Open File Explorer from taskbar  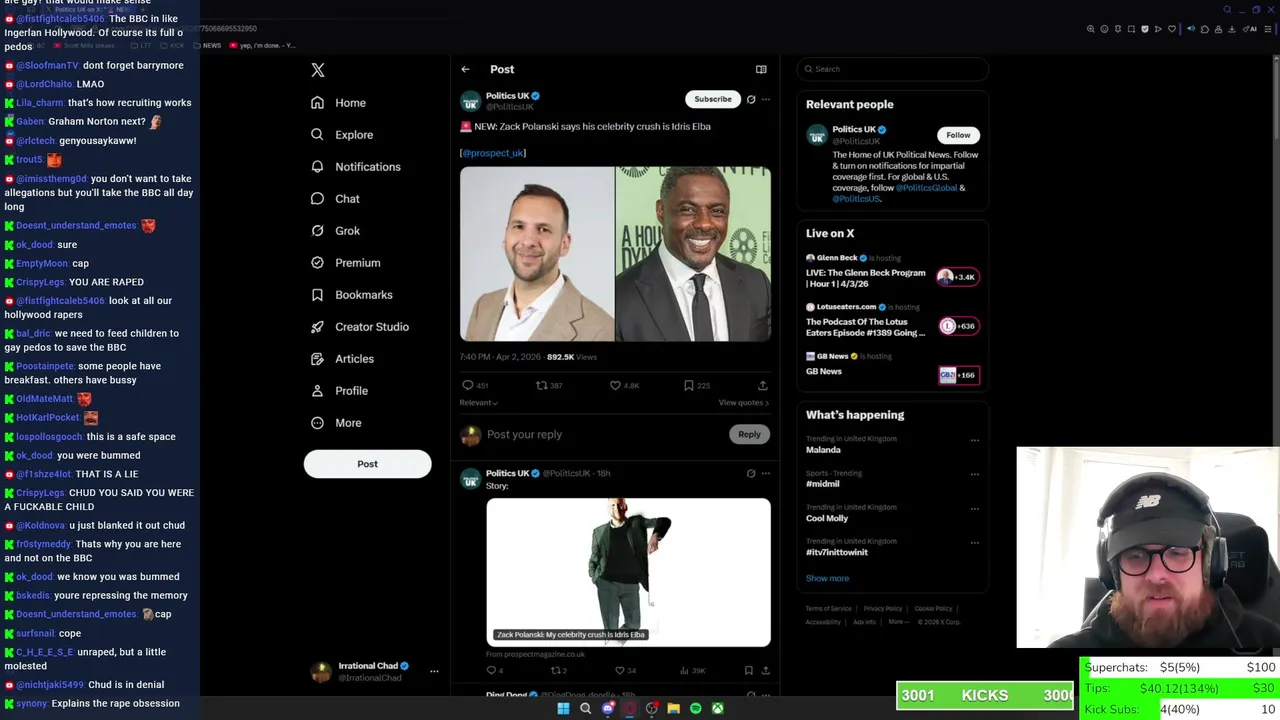(673, 709)
